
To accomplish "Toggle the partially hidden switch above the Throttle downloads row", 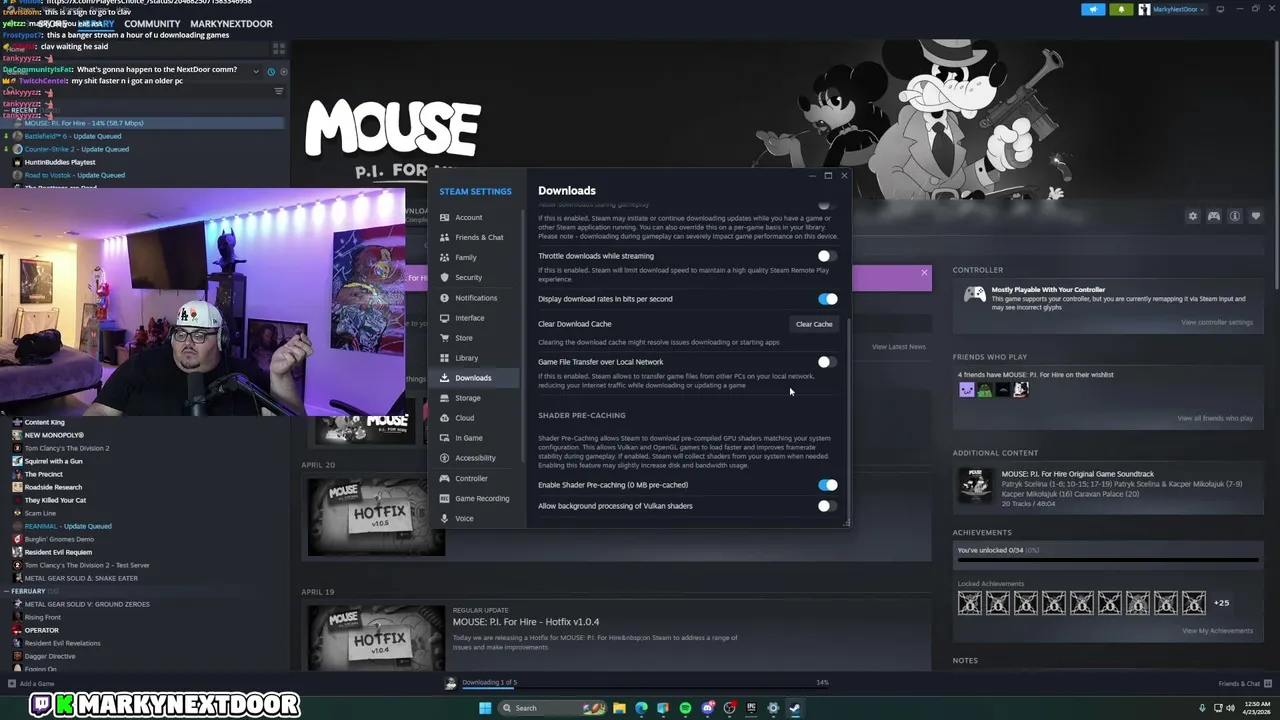I will pos(826,205).
